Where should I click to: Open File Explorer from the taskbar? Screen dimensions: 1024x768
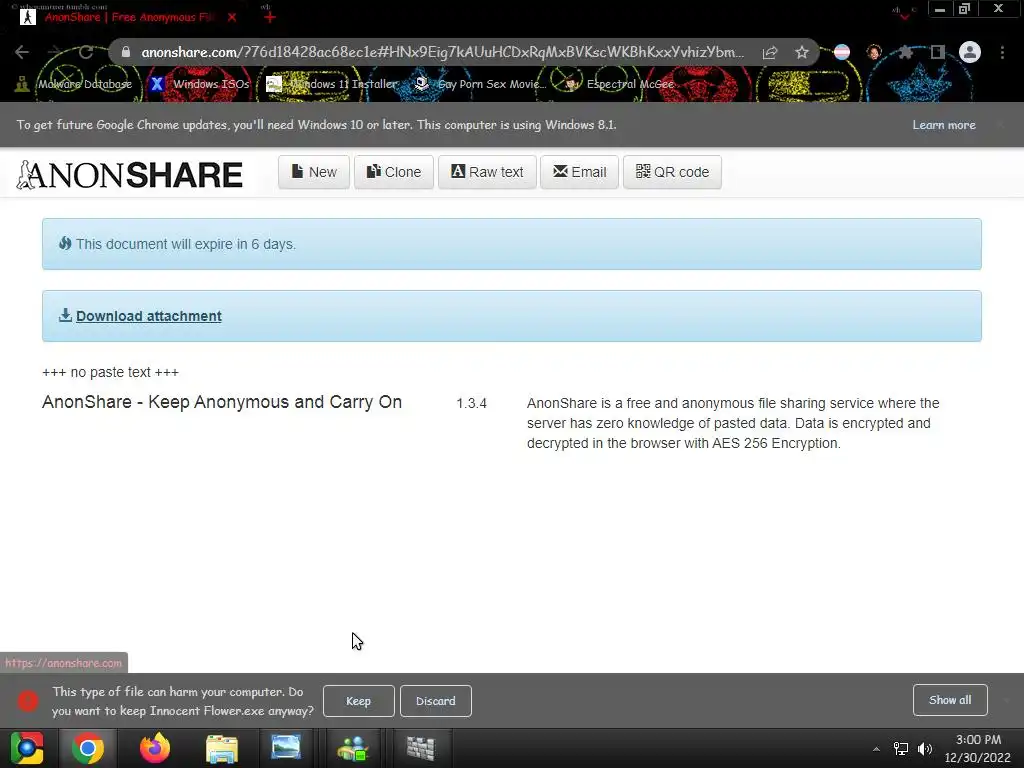point(221,748)
